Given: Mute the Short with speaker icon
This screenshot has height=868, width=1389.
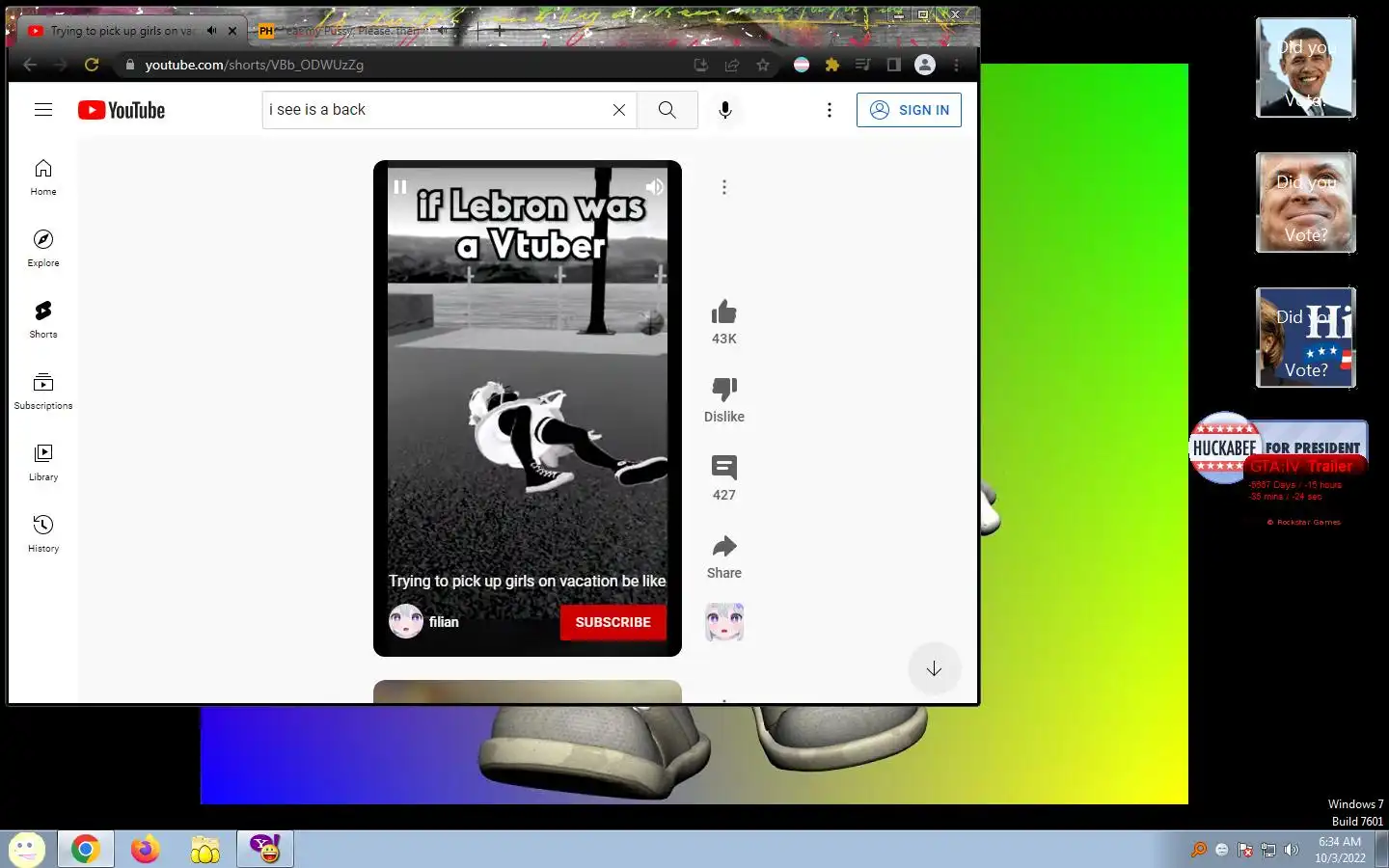Looking at the screenshot, I should click(x=655, y=187).
